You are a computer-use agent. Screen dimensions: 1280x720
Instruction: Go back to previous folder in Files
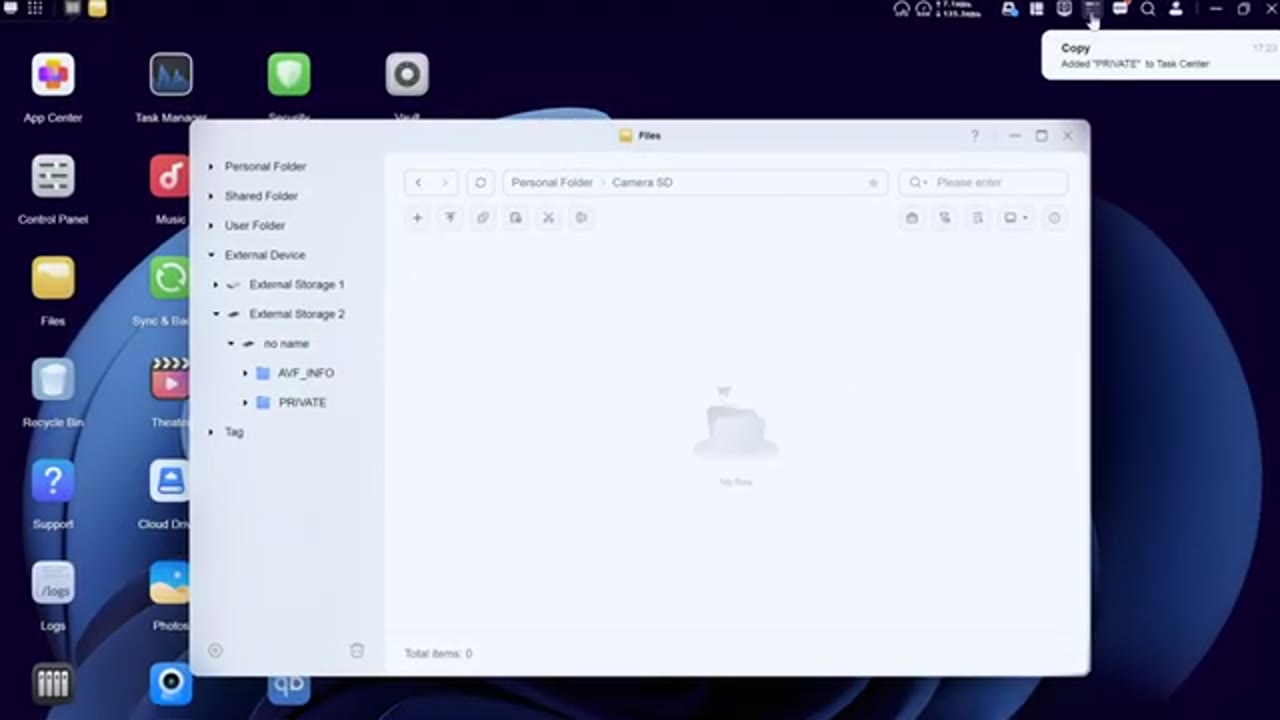pyautogui.click(x=418, y=183)
